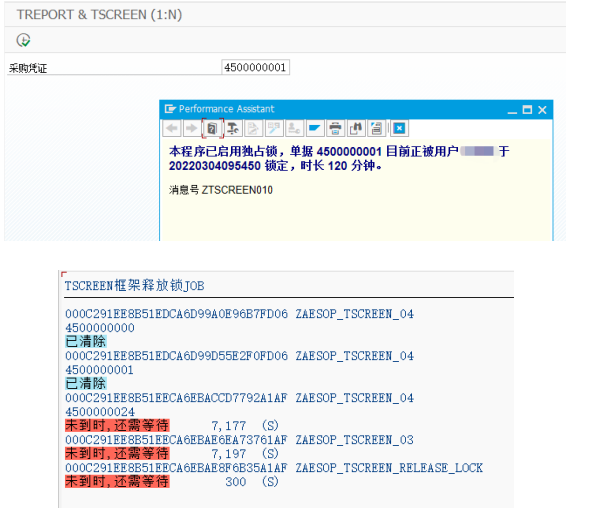This screenshot has height=523, width=592.
Task: Click the Performance Assistant window menu icon
Action: pyautogui.click(x=170, y=109)
